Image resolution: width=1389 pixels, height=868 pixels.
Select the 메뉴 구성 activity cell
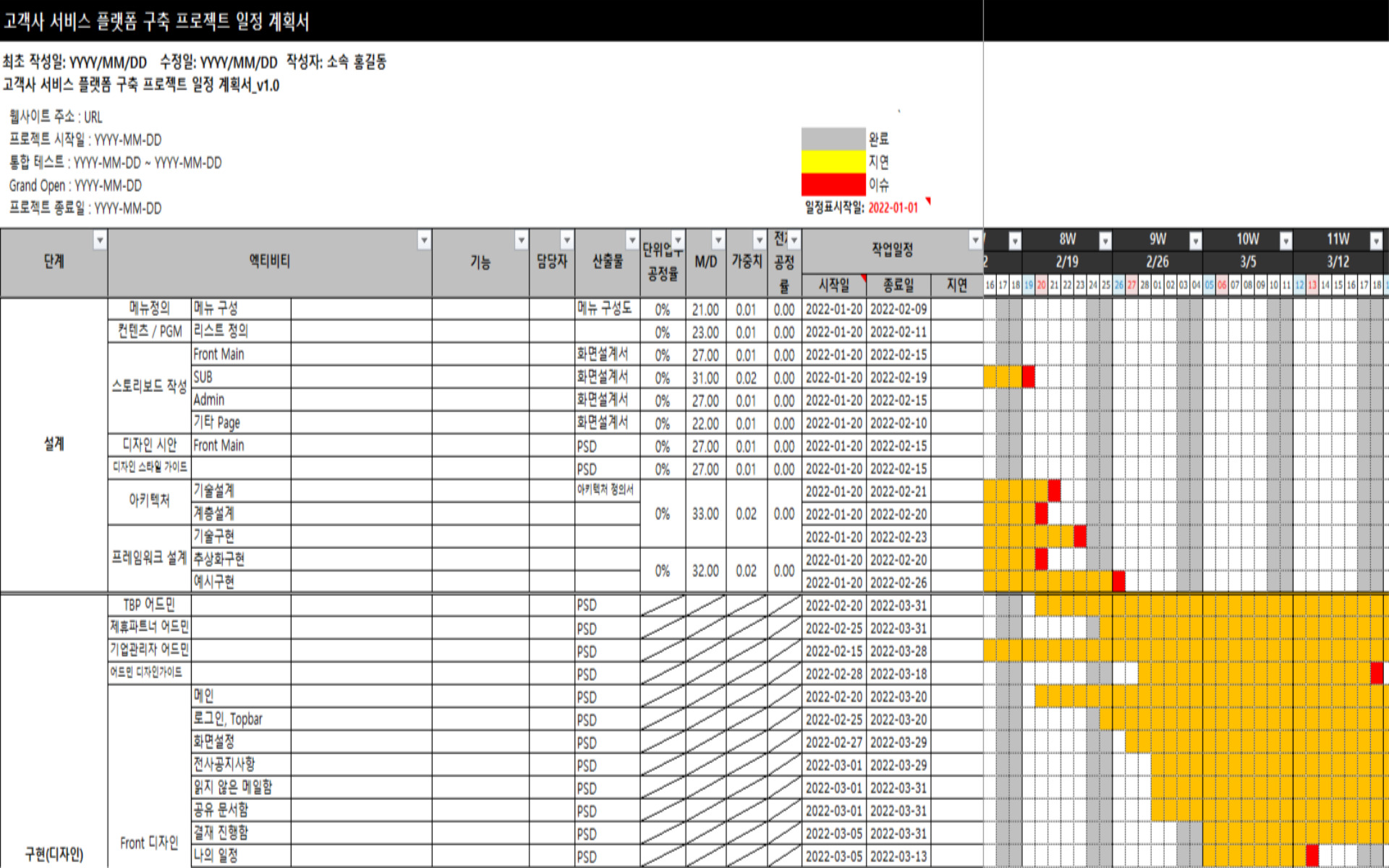pyautogui.click(x=241, y=309)
